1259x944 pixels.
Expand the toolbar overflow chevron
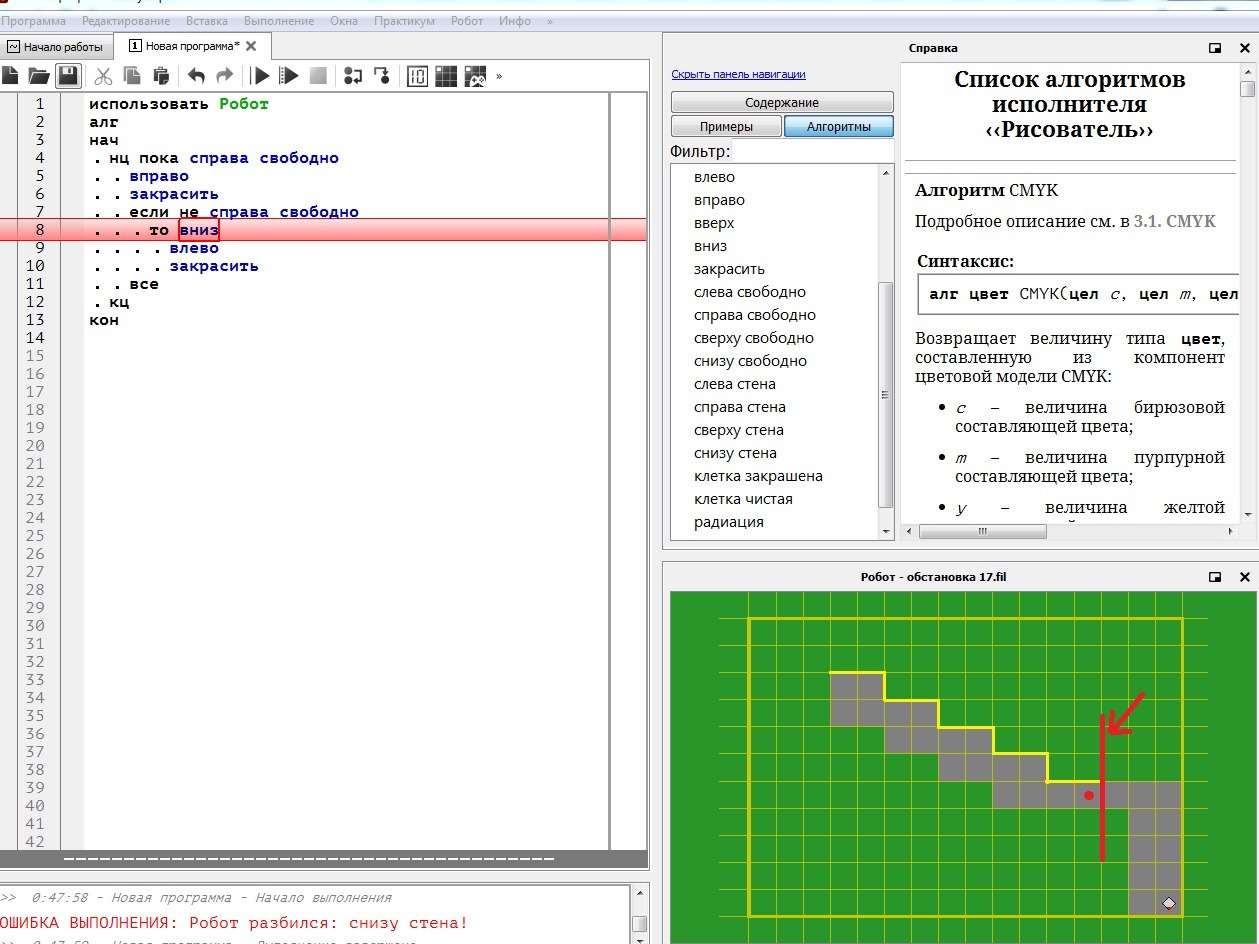coord(499,76)
